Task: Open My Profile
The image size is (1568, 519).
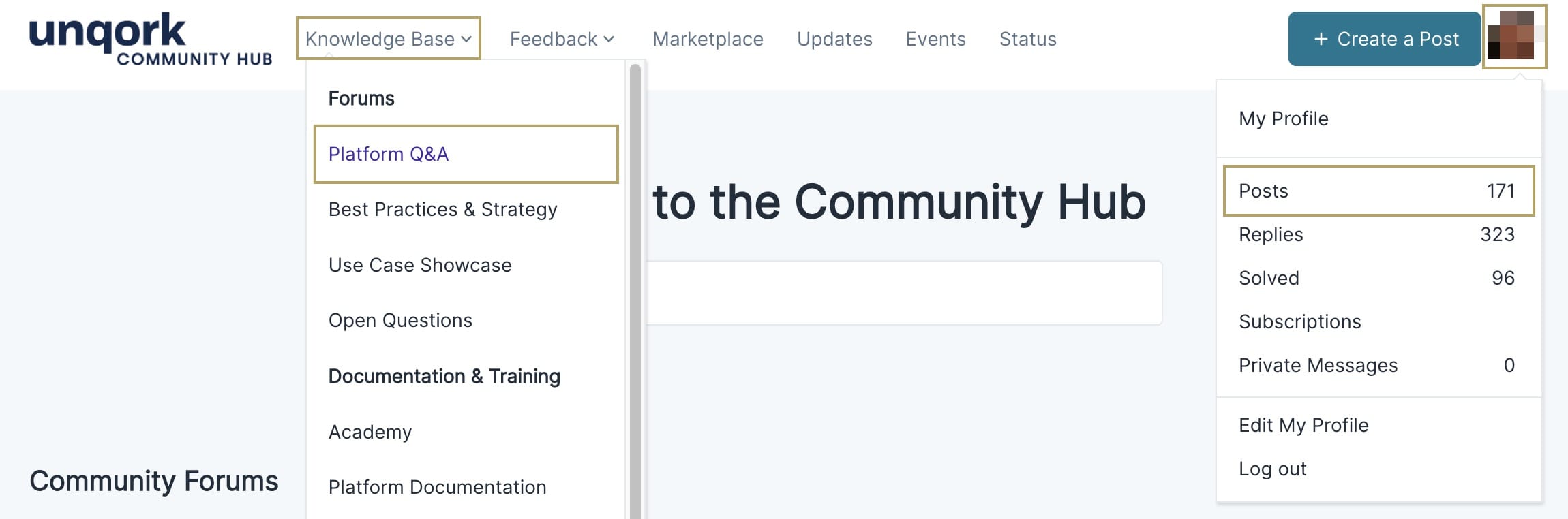Action: point(1284,119)
